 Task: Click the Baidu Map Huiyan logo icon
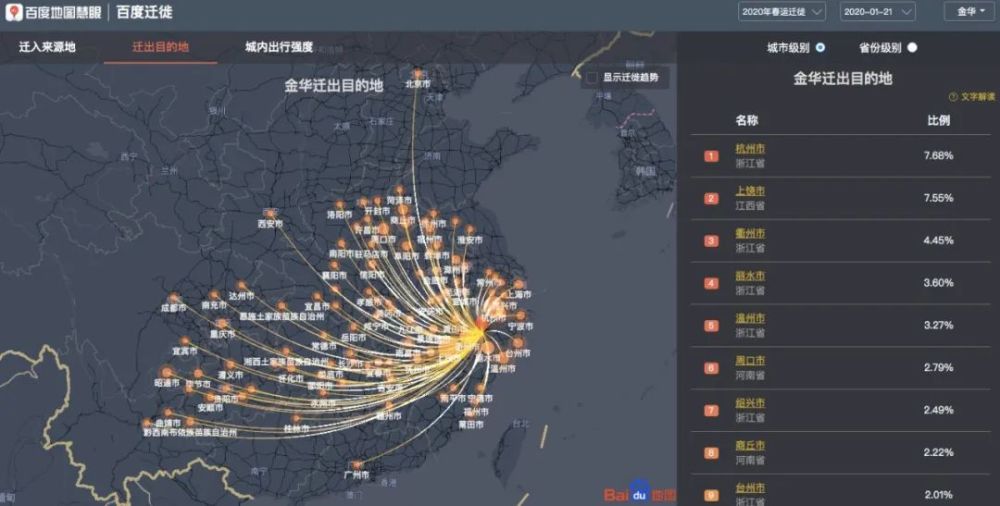(13, 12)
